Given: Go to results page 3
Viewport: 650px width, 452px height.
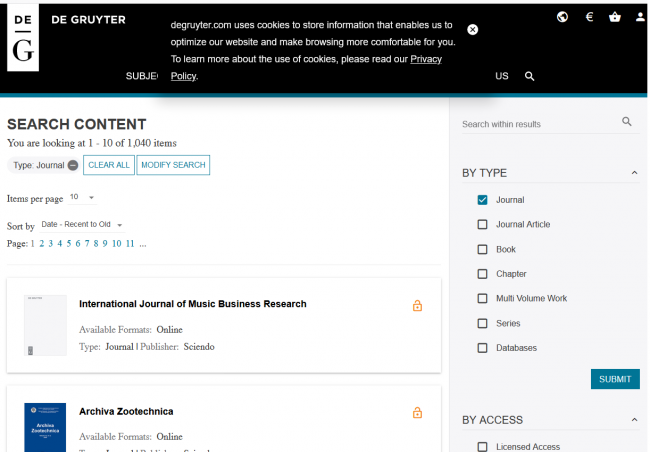Looking at the screenshot, I should click(51, 244).
